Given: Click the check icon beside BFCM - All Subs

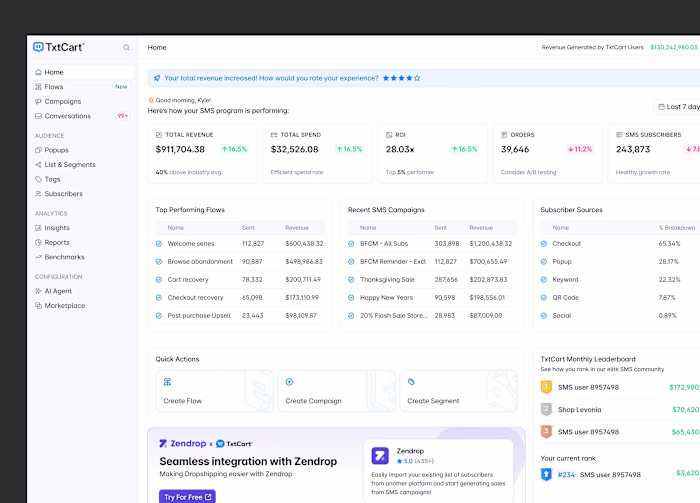Looking at the screenshot, I should pyautogui.click(x=351, y=244).
